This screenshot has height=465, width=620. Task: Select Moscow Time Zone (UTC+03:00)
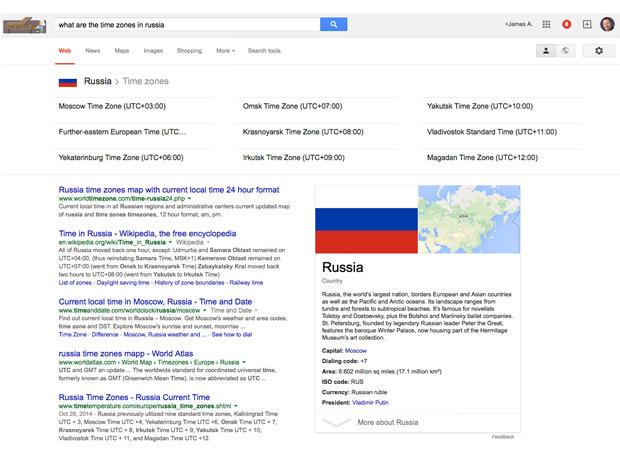(112, 106)
